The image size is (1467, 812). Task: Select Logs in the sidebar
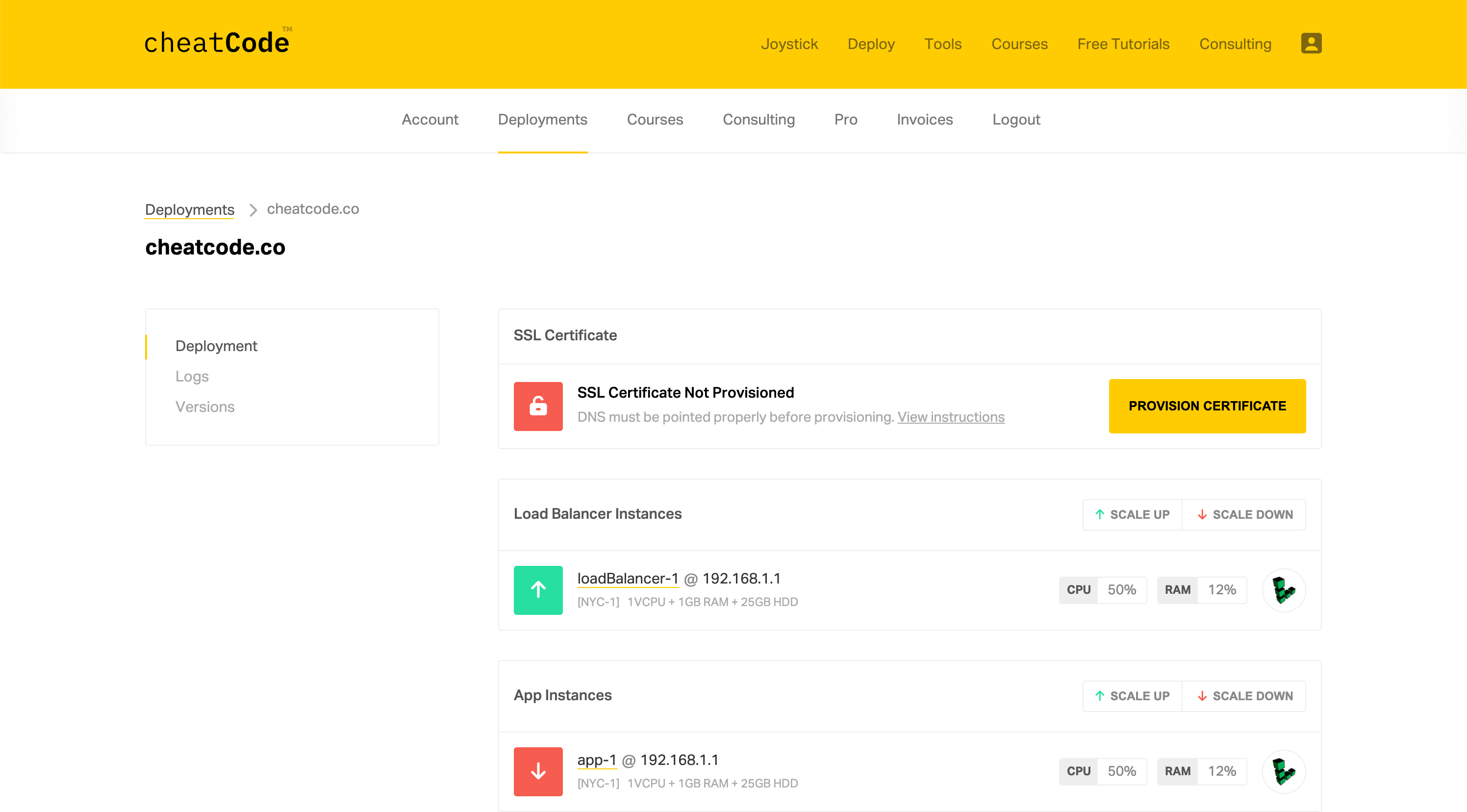[192, 376]
